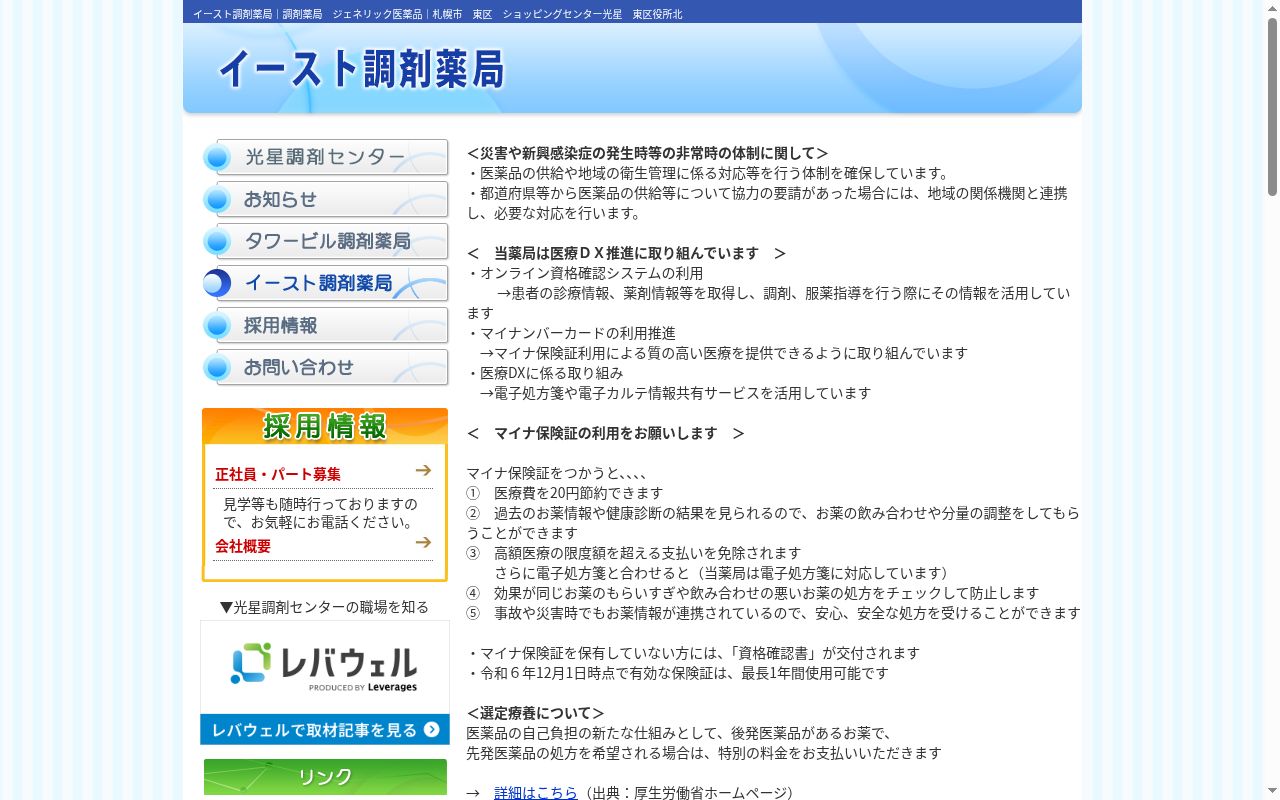Open the お知らせ menu item

[325, 199]
